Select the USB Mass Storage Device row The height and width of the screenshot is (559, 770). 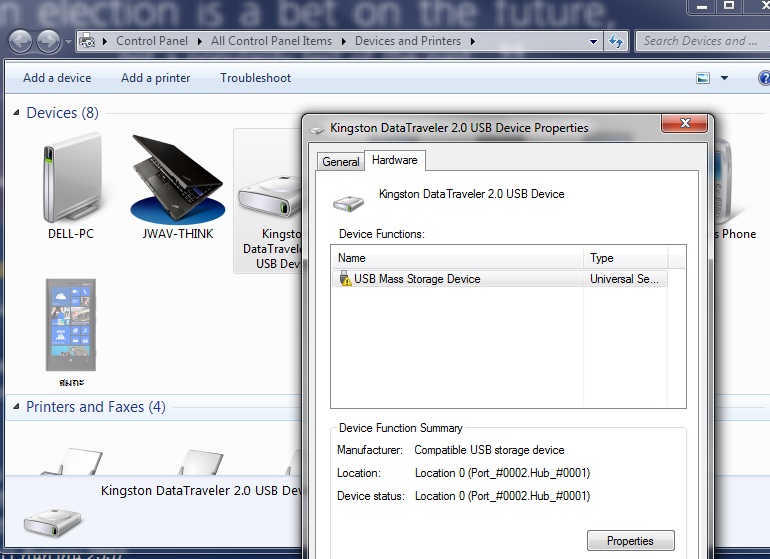499,279
